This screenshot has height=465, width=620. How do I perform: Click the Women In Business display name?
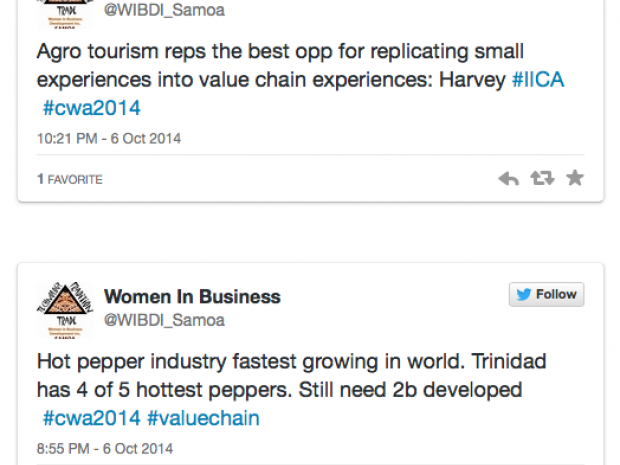192,297
